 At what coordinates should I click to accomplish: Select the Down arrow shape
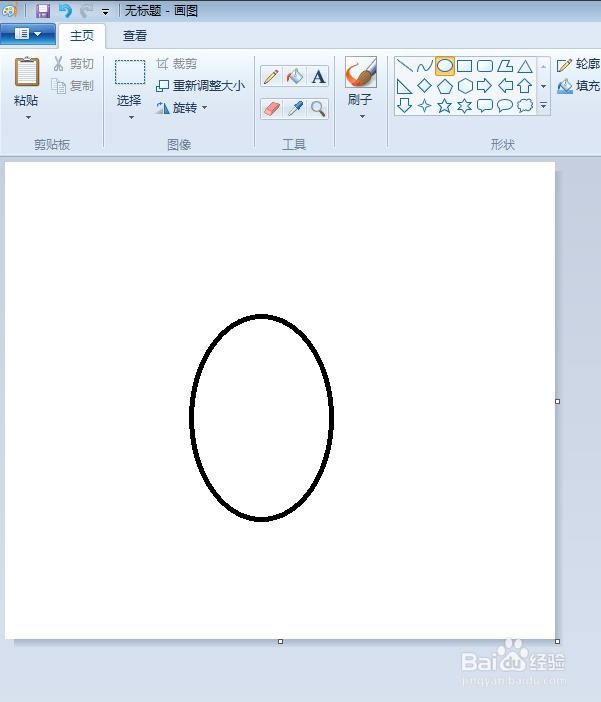point(404,106)
